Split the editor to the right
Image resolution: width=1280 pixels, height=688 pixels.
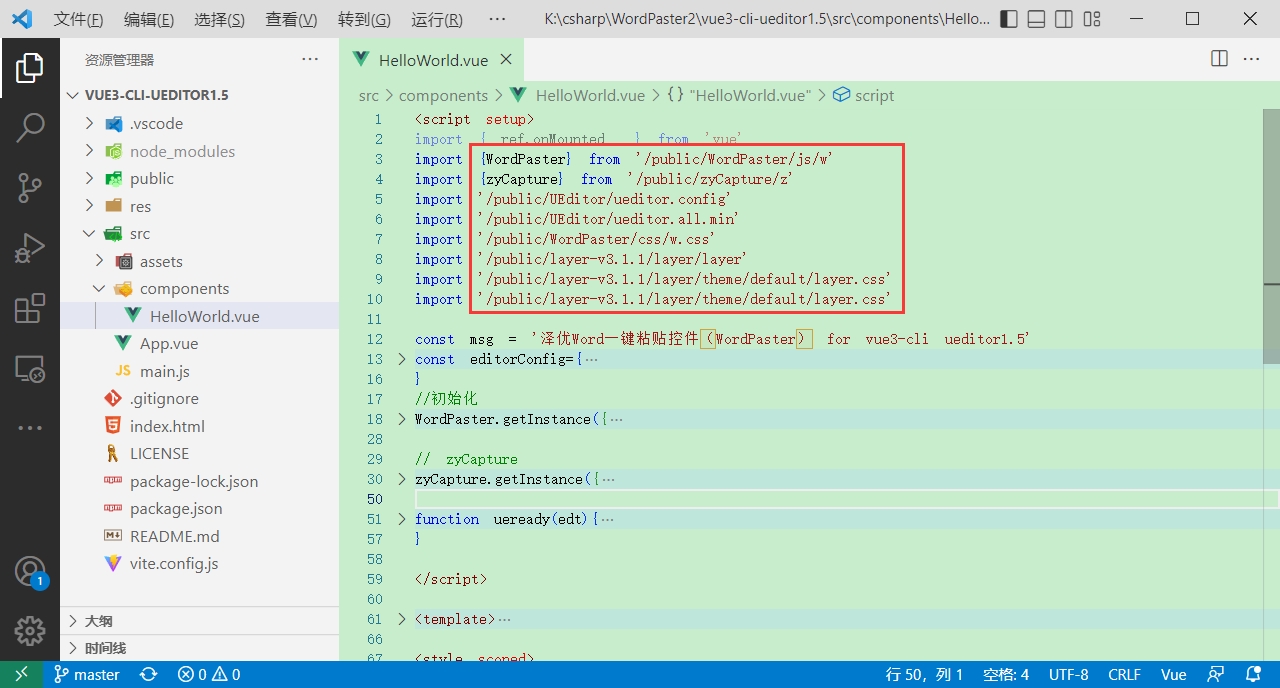[x=1219, y=59]
